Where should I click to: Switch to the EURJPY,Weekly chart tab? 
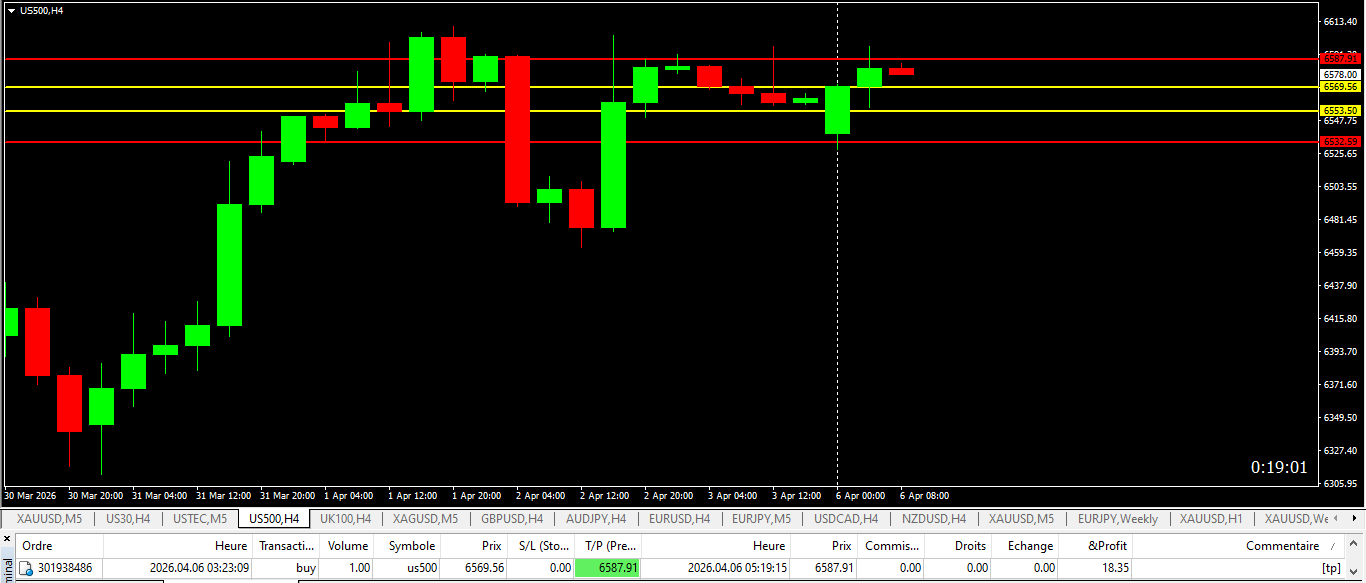[x=1118, y=519]
